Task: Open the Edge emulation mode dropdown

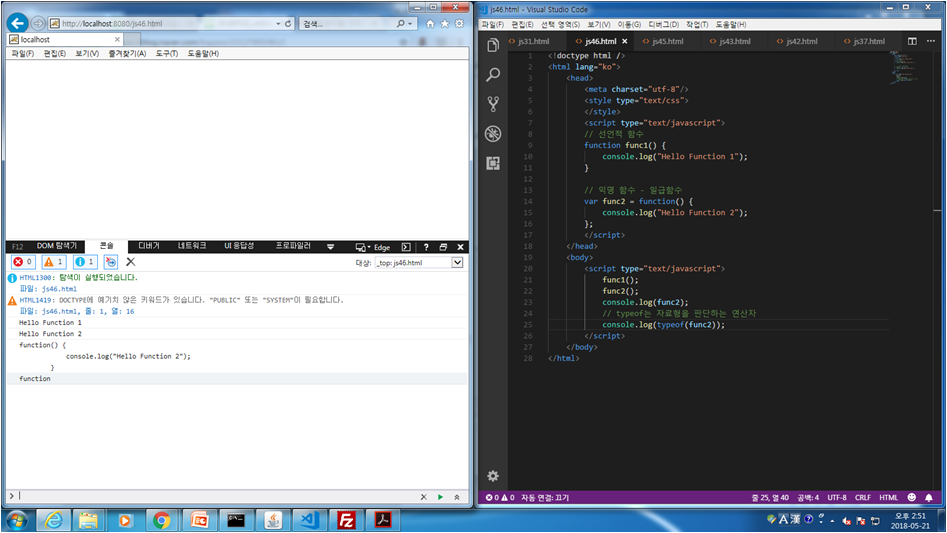Action: [x=373, y=247]
